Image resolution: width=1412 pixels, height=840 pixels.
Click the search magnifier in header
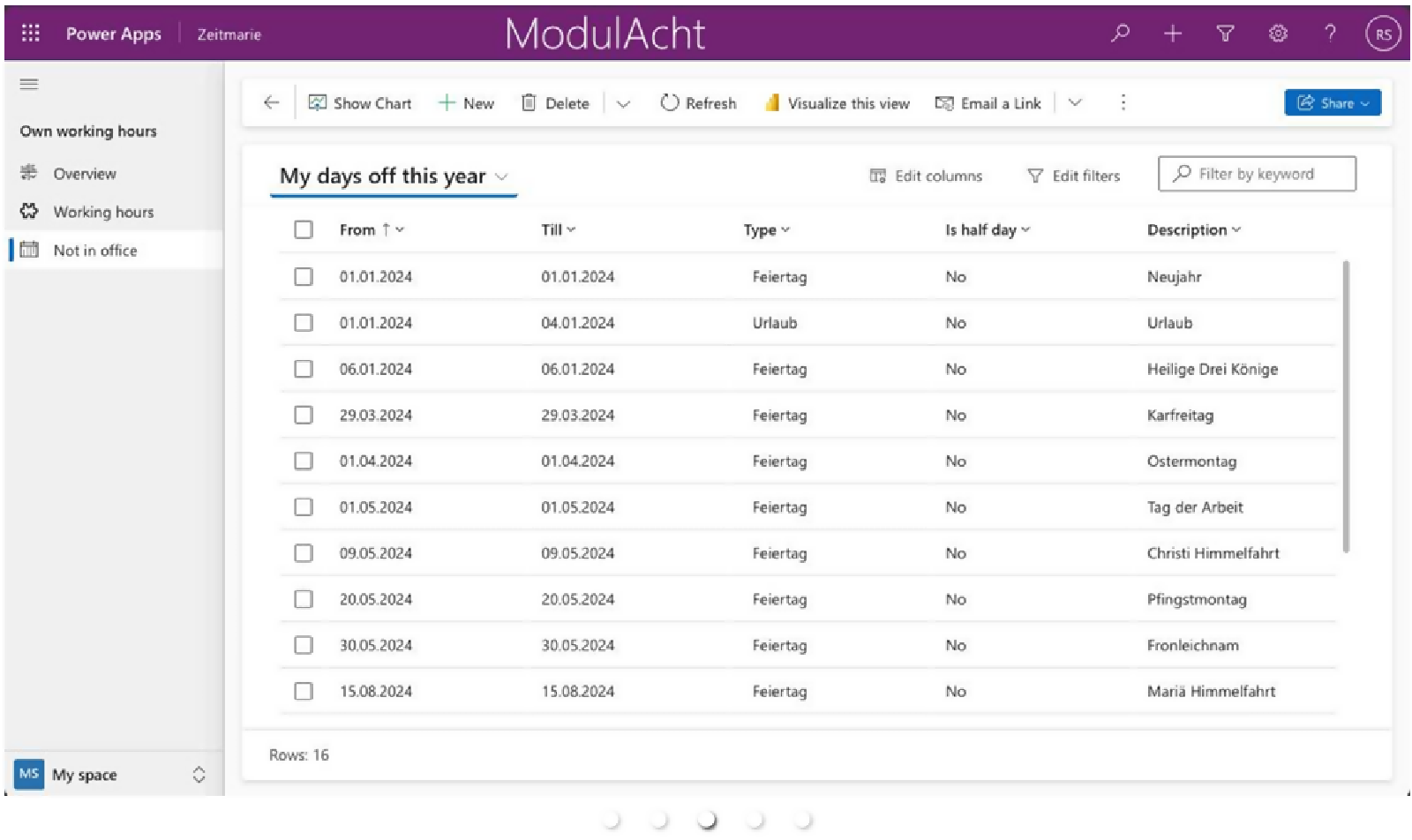tap(1120, 34)
